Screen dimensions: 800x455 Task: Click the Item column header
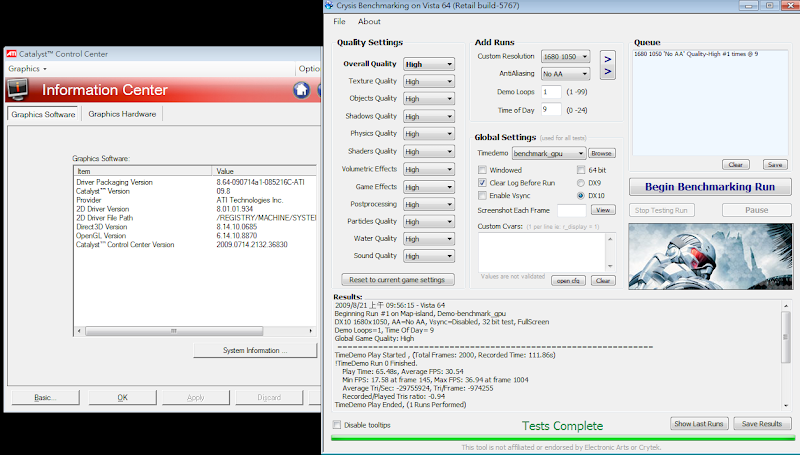click(x=143, y=171)
